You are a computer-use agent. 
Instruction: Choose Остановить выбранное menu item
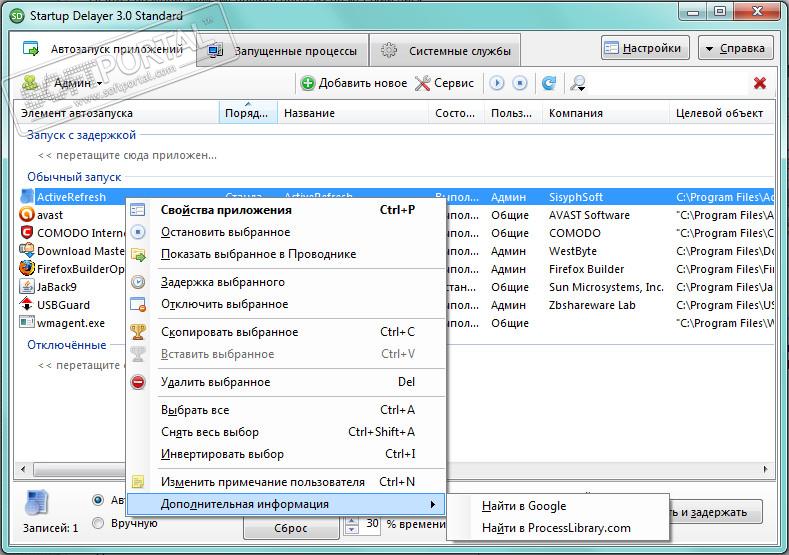(x=287, y=232)
